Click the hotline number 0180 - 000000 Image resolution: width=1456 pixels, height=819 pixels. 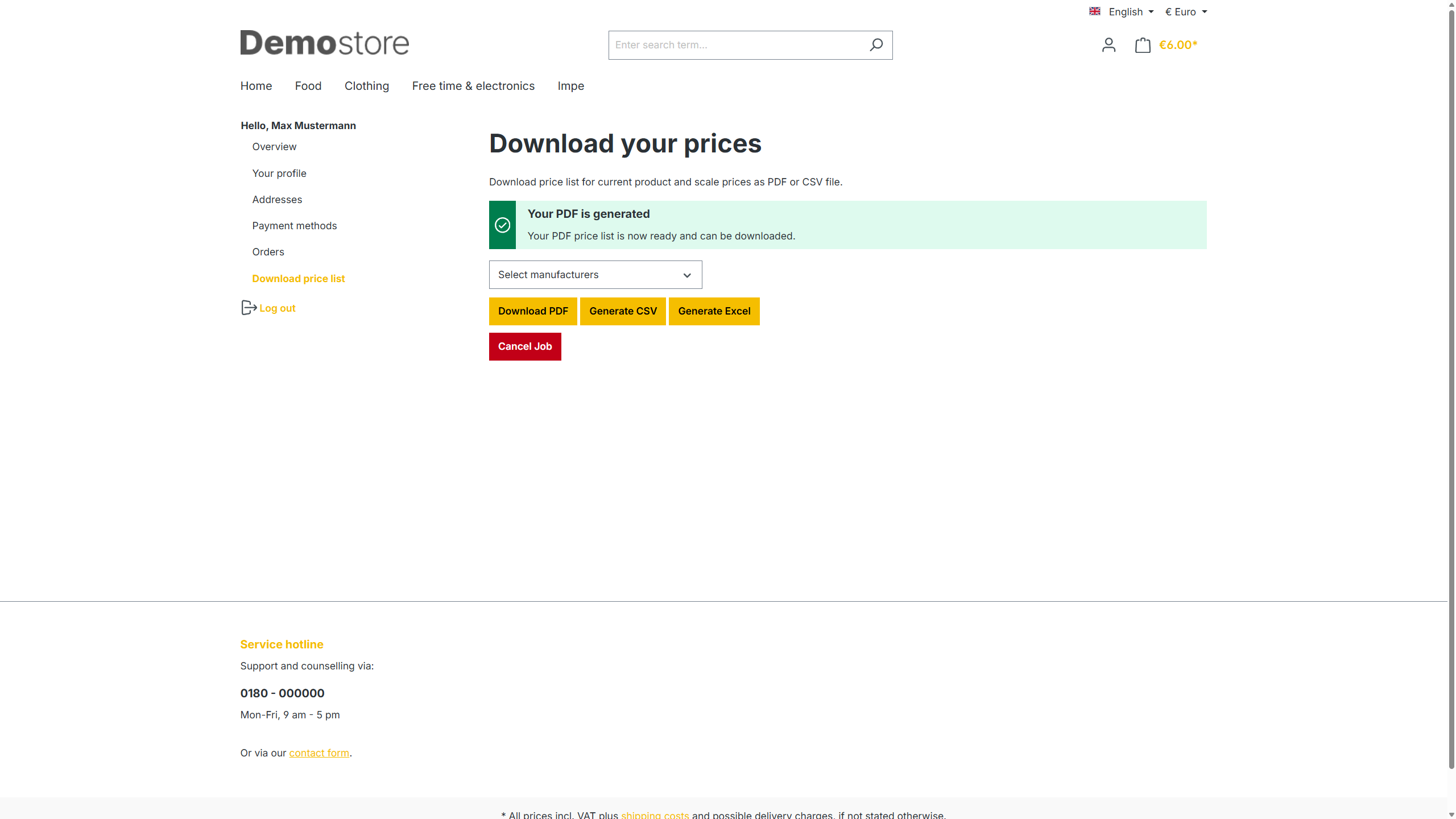point(282,693)
